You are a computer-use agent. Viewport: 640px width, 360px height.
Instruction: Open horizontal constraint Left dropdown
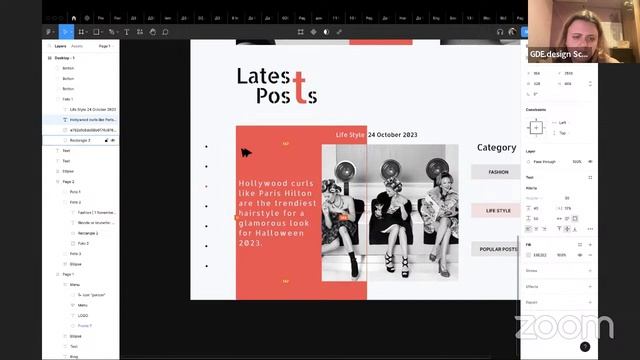tap(562, 122)
